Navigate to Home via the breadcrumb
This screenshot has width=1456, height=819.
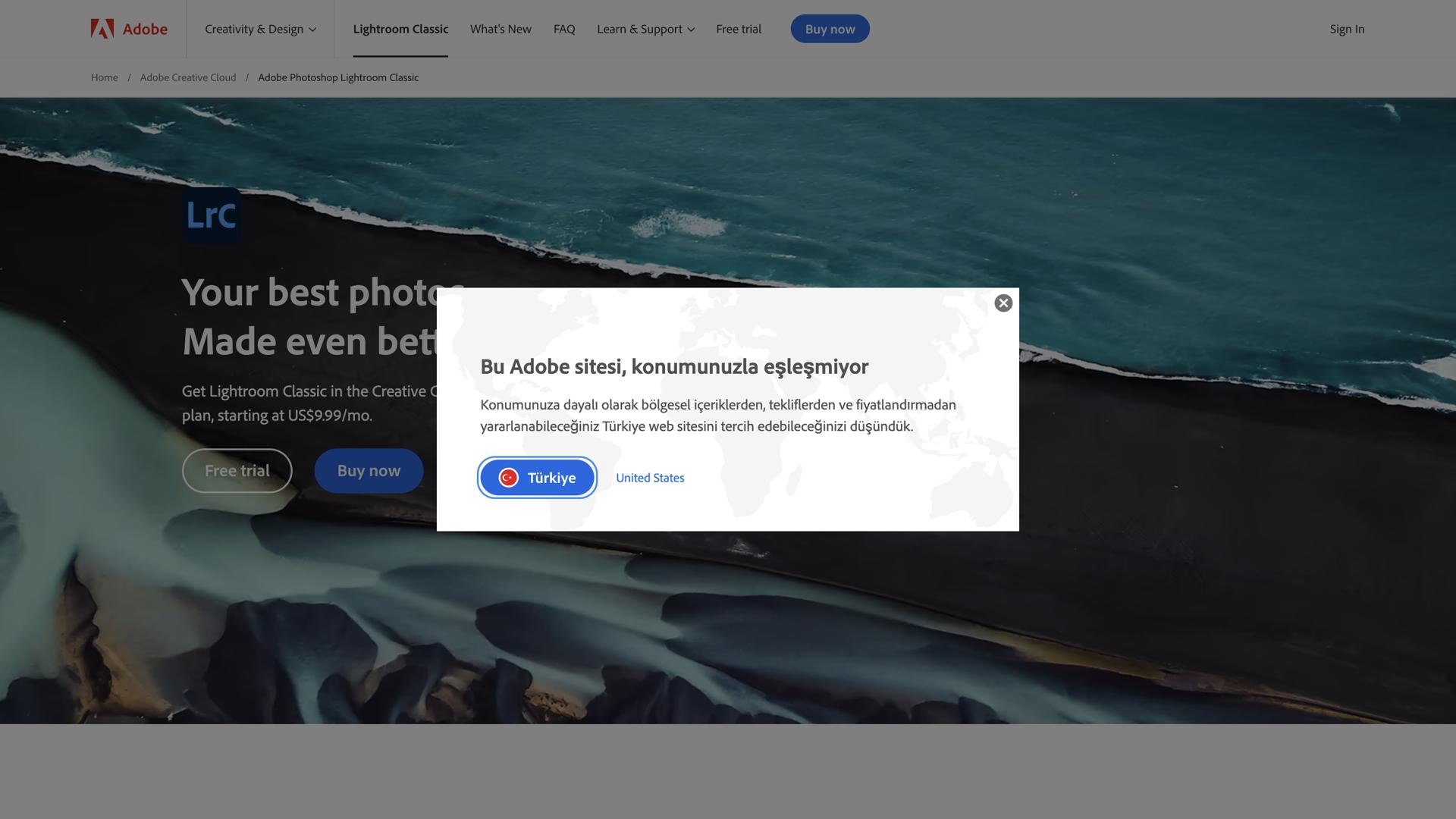coord(104,77)
